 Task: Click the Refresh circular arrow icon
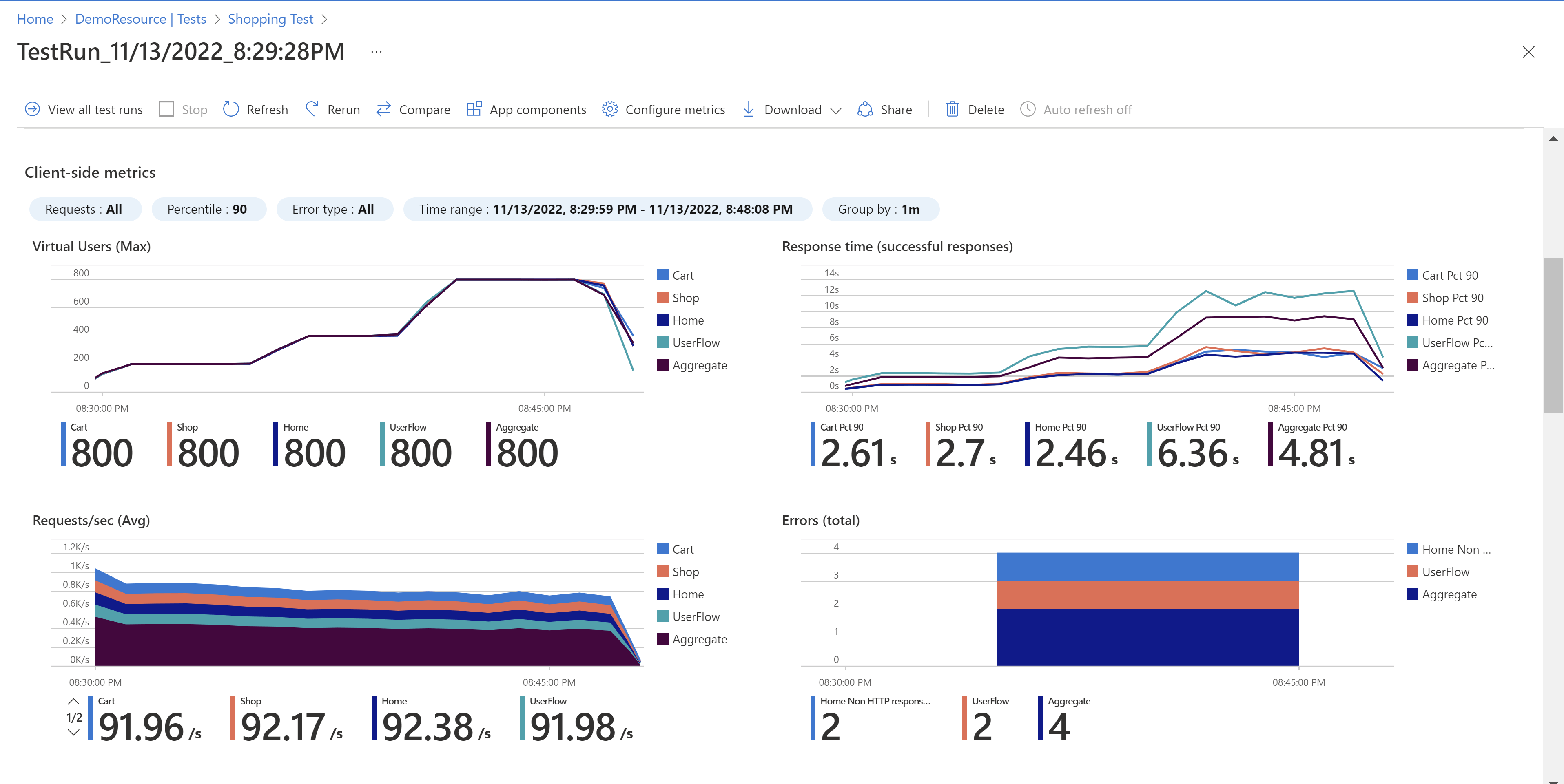click(x=231, y=109)
